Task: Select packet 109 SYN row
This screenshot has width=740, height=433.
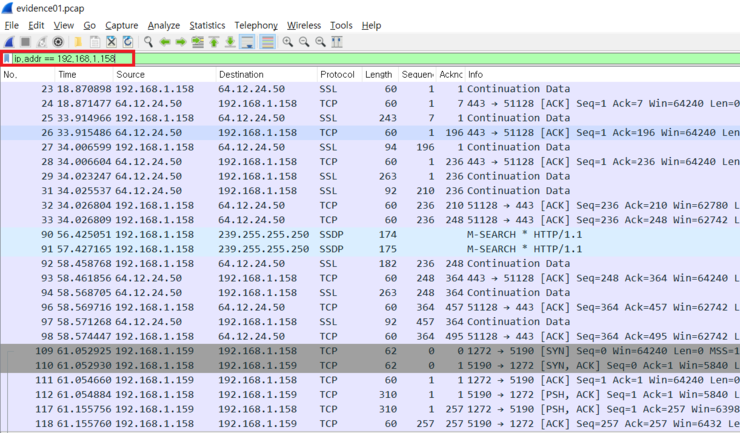Action: click(370, 351)
